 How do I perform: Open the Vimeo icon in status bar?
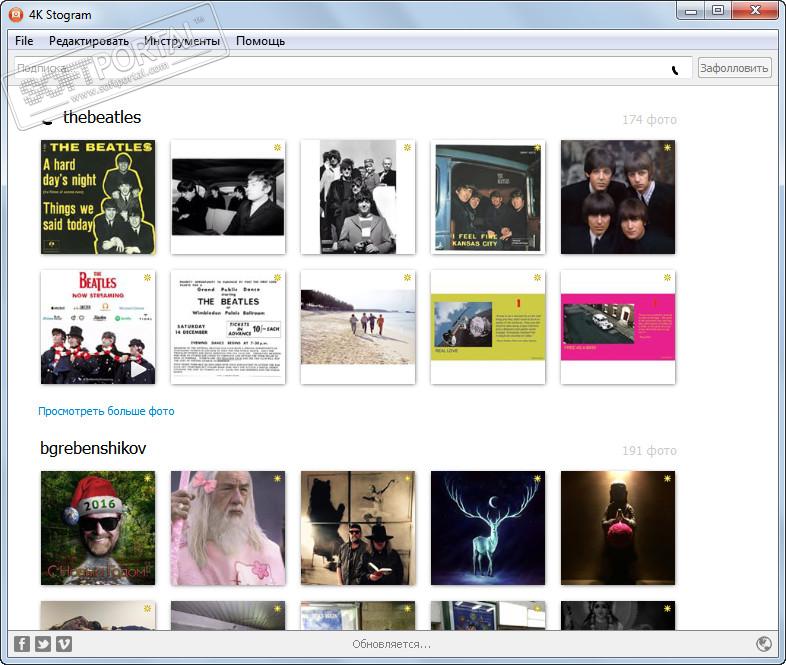[64, 643]
